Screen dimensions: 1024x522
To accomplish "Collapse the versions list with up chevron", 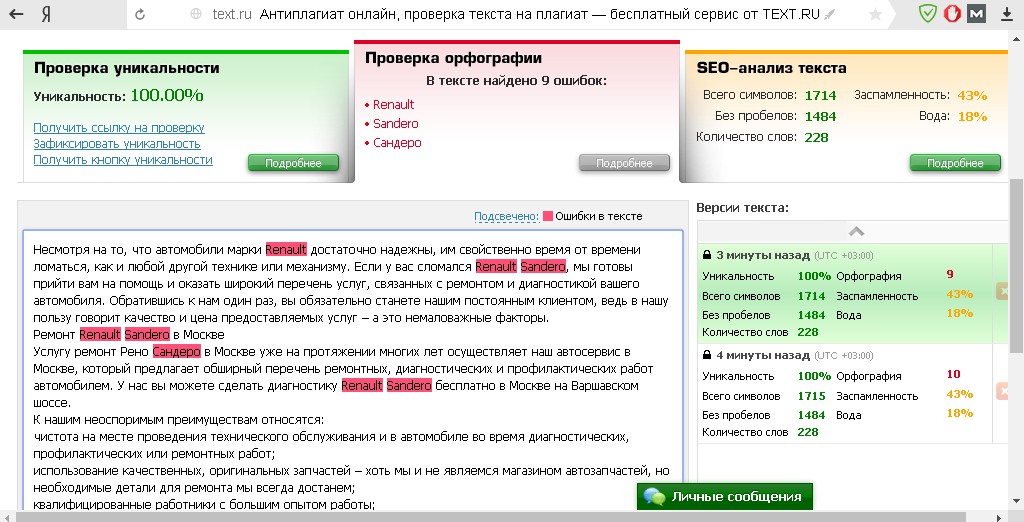I will coord(856,231).
